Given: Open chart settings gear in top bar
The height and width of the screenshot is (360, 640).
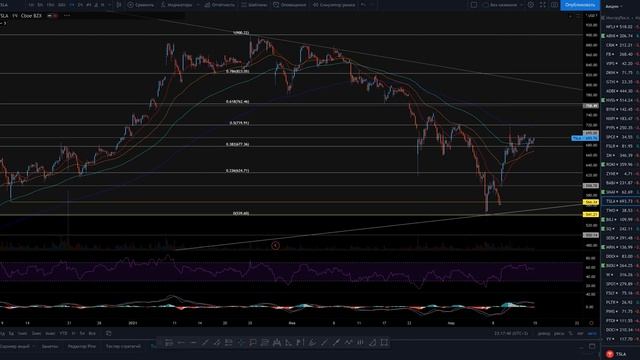Looking at the screenshot, I should [x=531, y=5].
